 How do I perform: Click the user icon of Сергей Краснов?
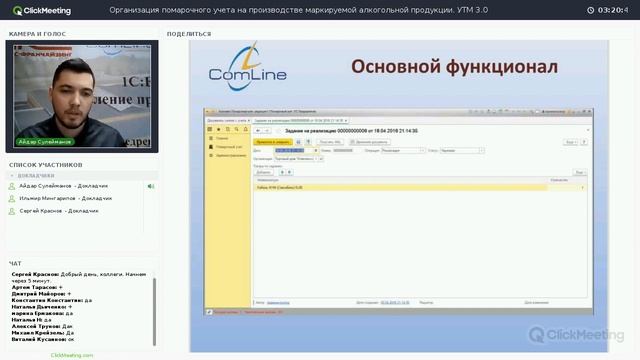tap(12, 211)
